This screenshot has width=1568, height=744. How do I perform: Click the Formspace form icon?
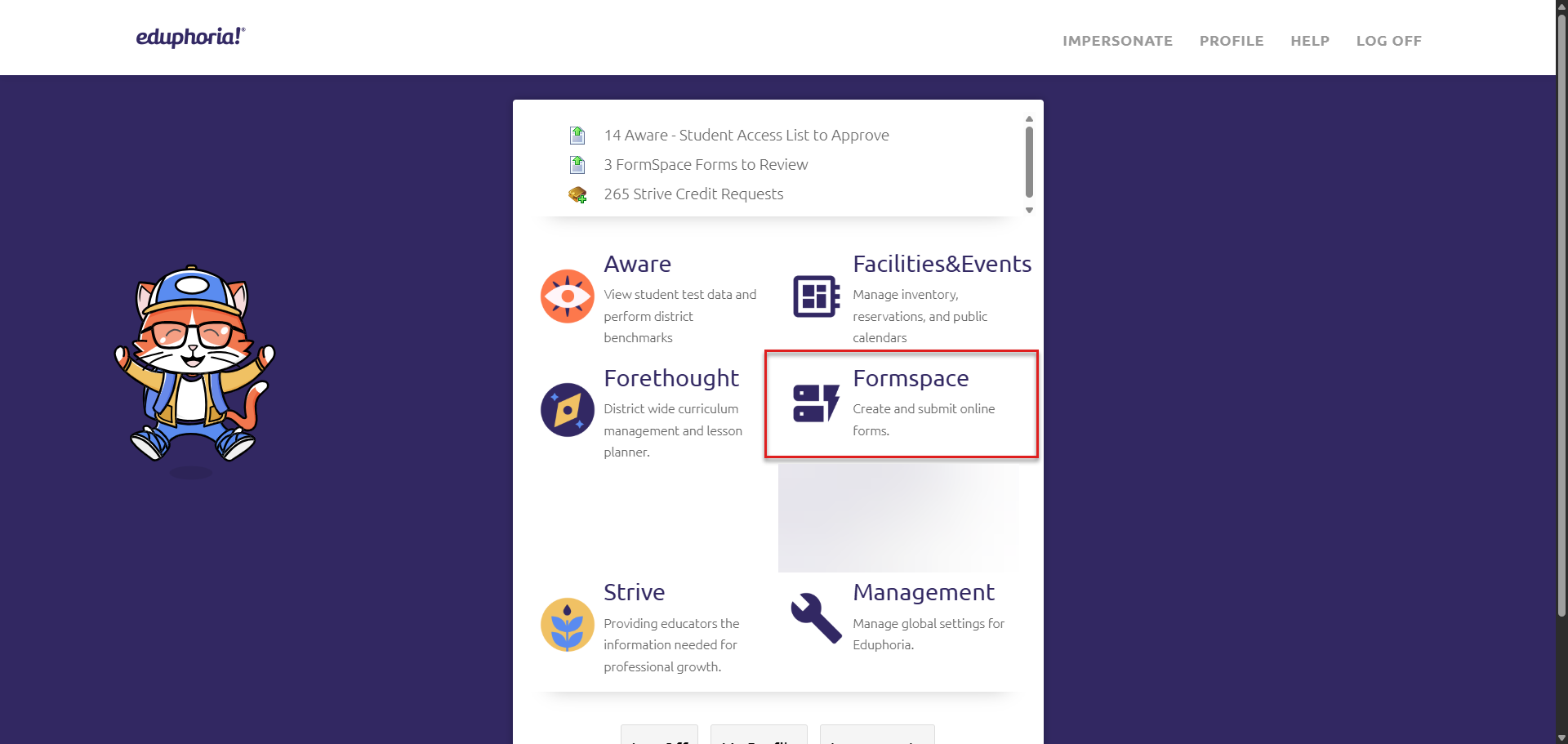(x=816, y=403)
